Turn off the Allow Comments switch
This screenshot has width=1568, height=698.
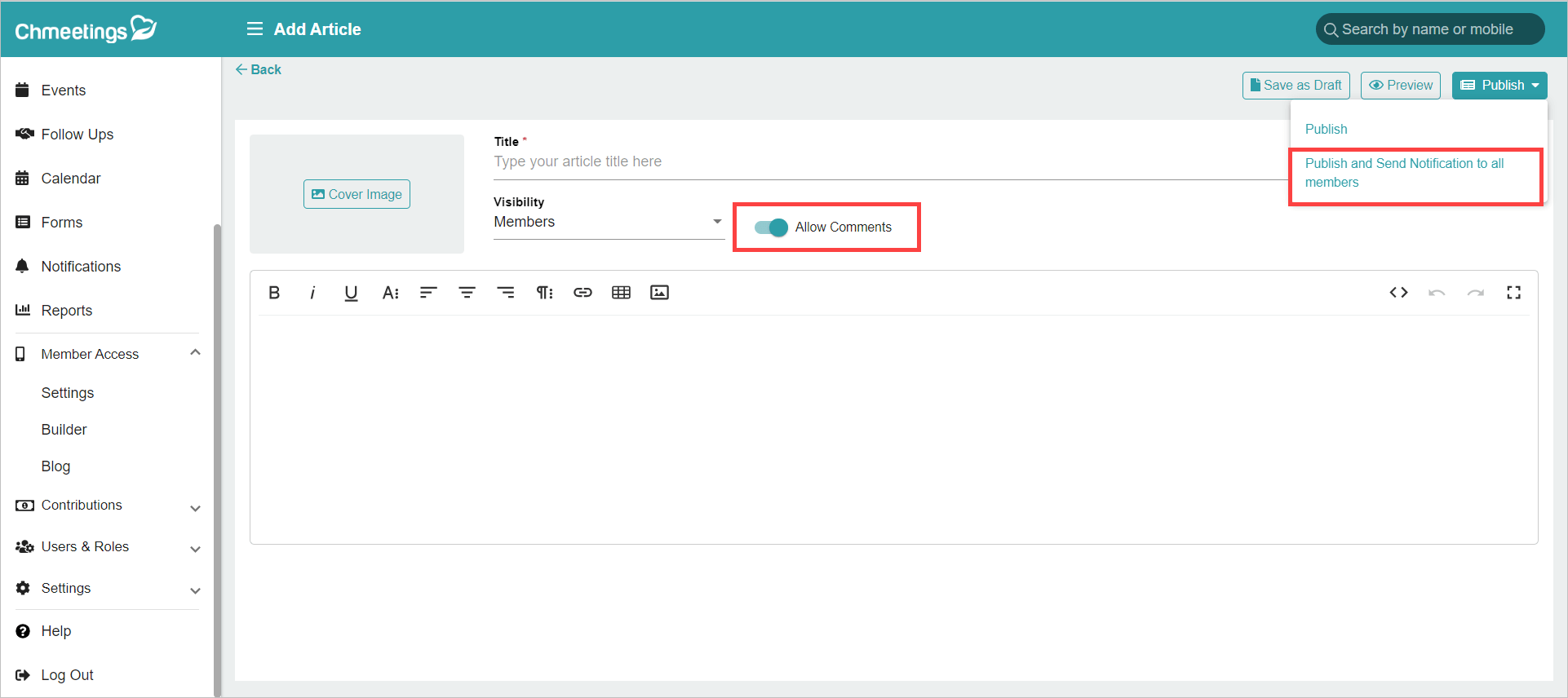click(771, 228)
